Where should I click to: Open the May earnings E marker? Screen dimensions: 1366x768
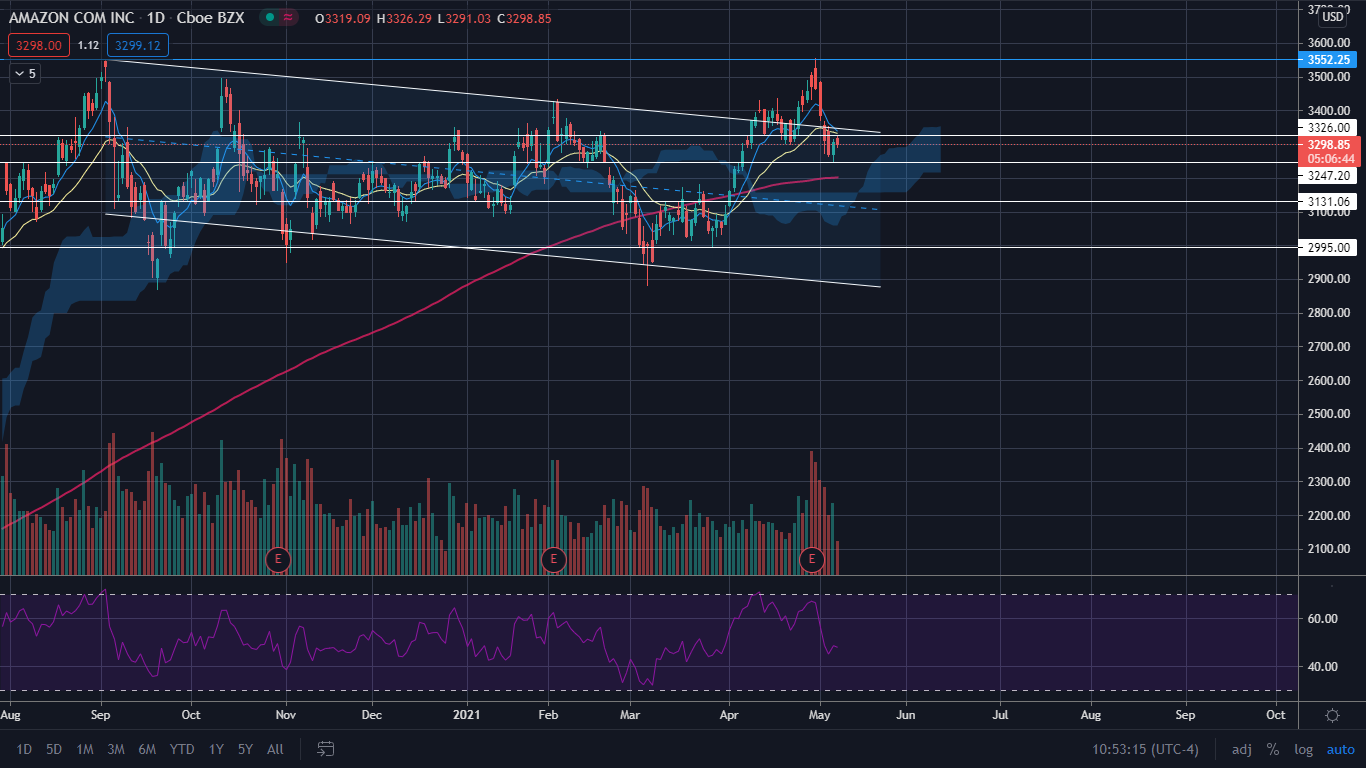(811, 558)
